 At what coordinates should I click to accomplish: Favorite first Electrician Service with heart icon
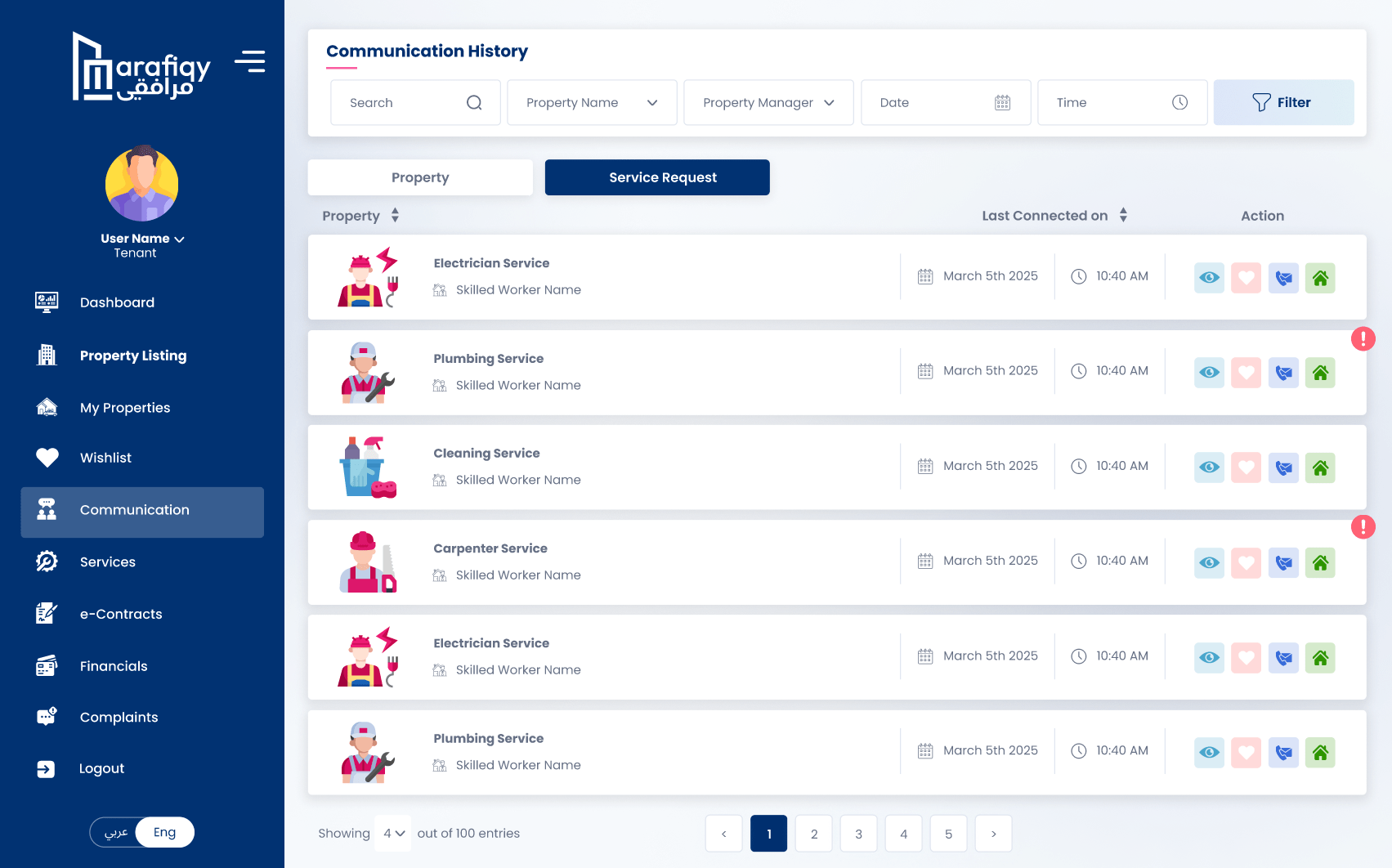pos(1246,278)
